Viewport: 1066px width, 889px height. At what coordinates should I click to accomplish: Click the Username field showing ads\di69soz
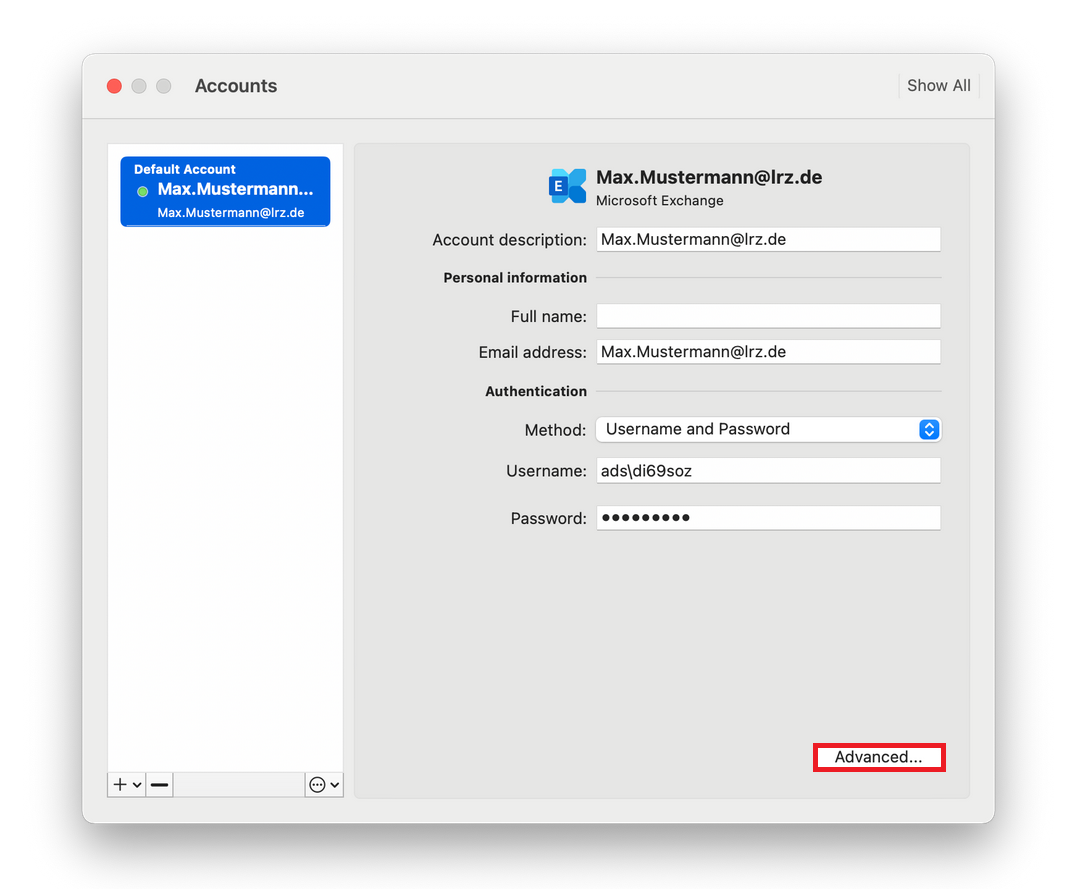(768, 470)
